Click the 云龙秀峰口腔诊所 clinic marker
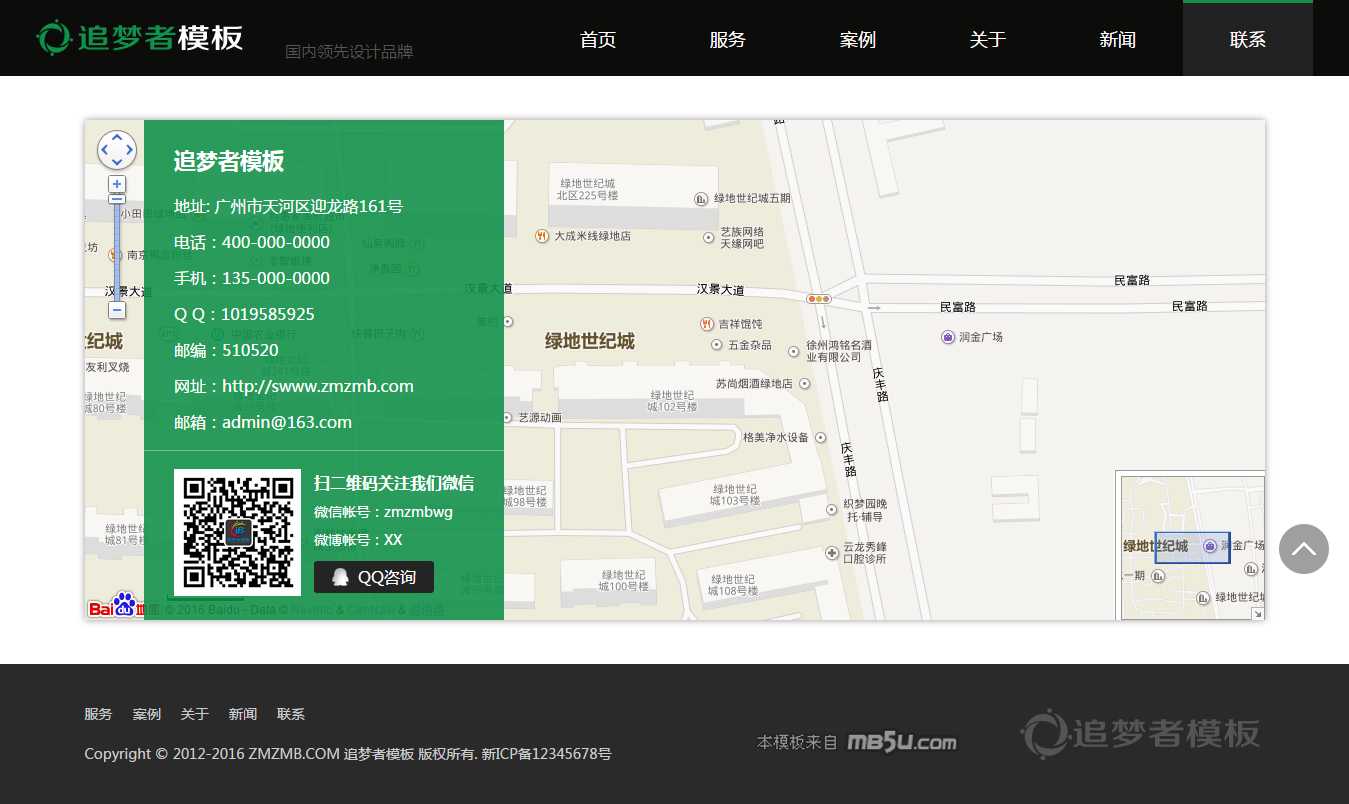The width and height of the screenshot is (1349, 804). pyautogui.click(x=831, y=553)
